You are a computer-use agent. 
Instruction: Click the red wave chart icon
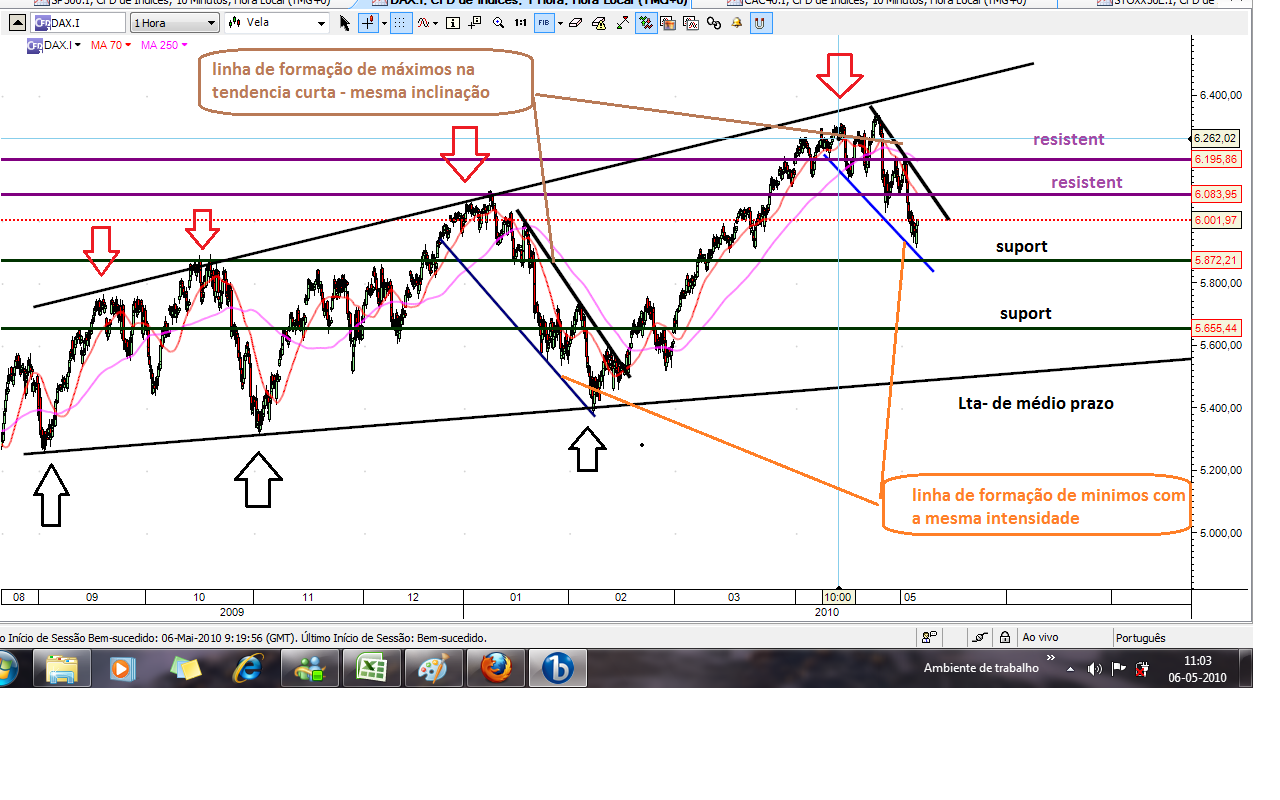pyautogui.click(x=691, y=23)
